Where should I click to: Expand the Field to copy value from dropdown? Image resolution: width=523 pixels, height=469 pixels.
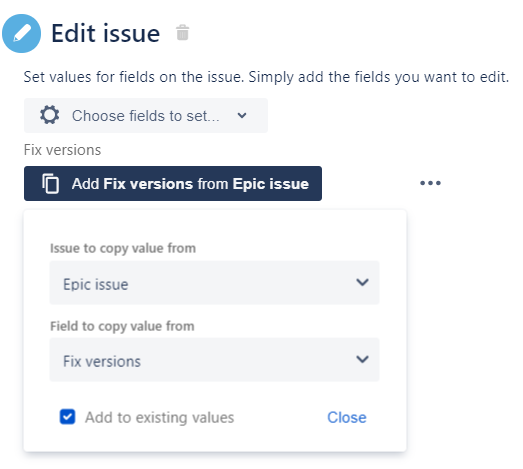pos(214,360)
